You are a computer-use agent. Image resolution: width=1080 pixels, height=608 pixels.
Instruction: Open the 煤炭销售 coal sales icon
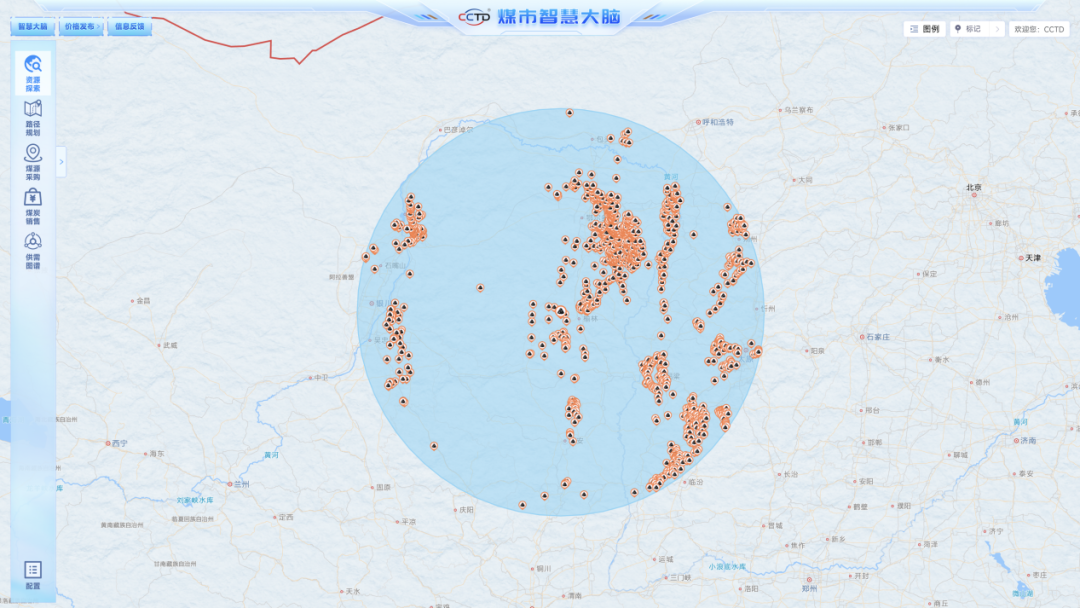pos(32,207)
